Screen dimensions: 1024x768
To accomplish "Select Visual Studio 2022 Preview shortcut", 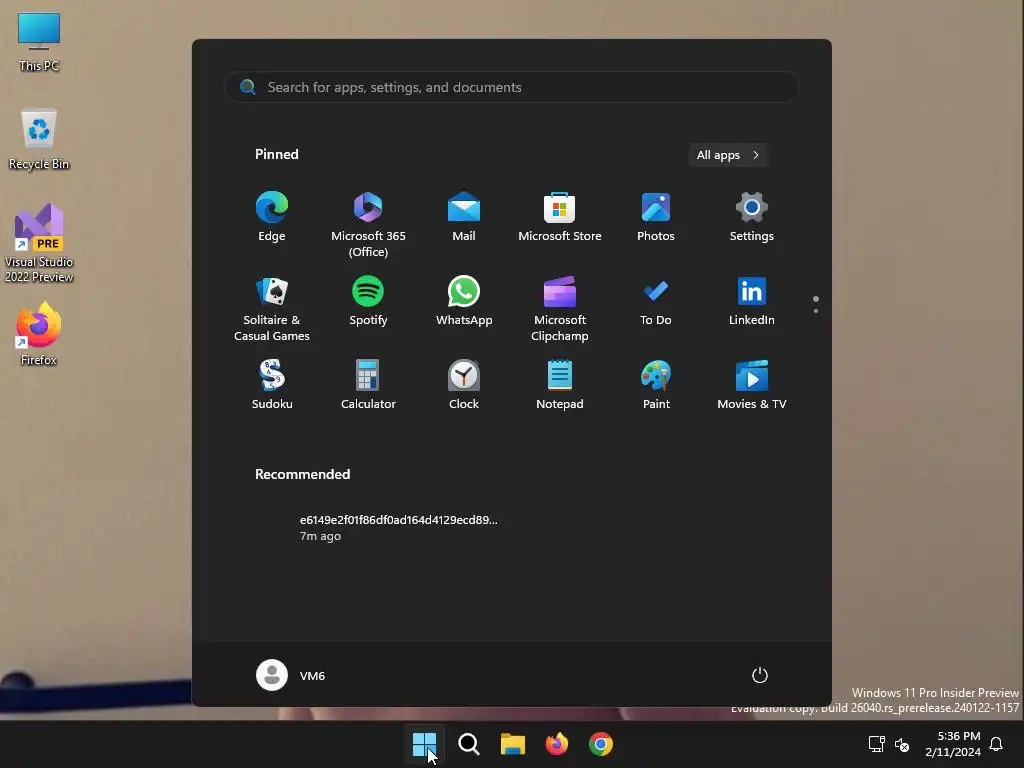I will [x=39, y=244].
